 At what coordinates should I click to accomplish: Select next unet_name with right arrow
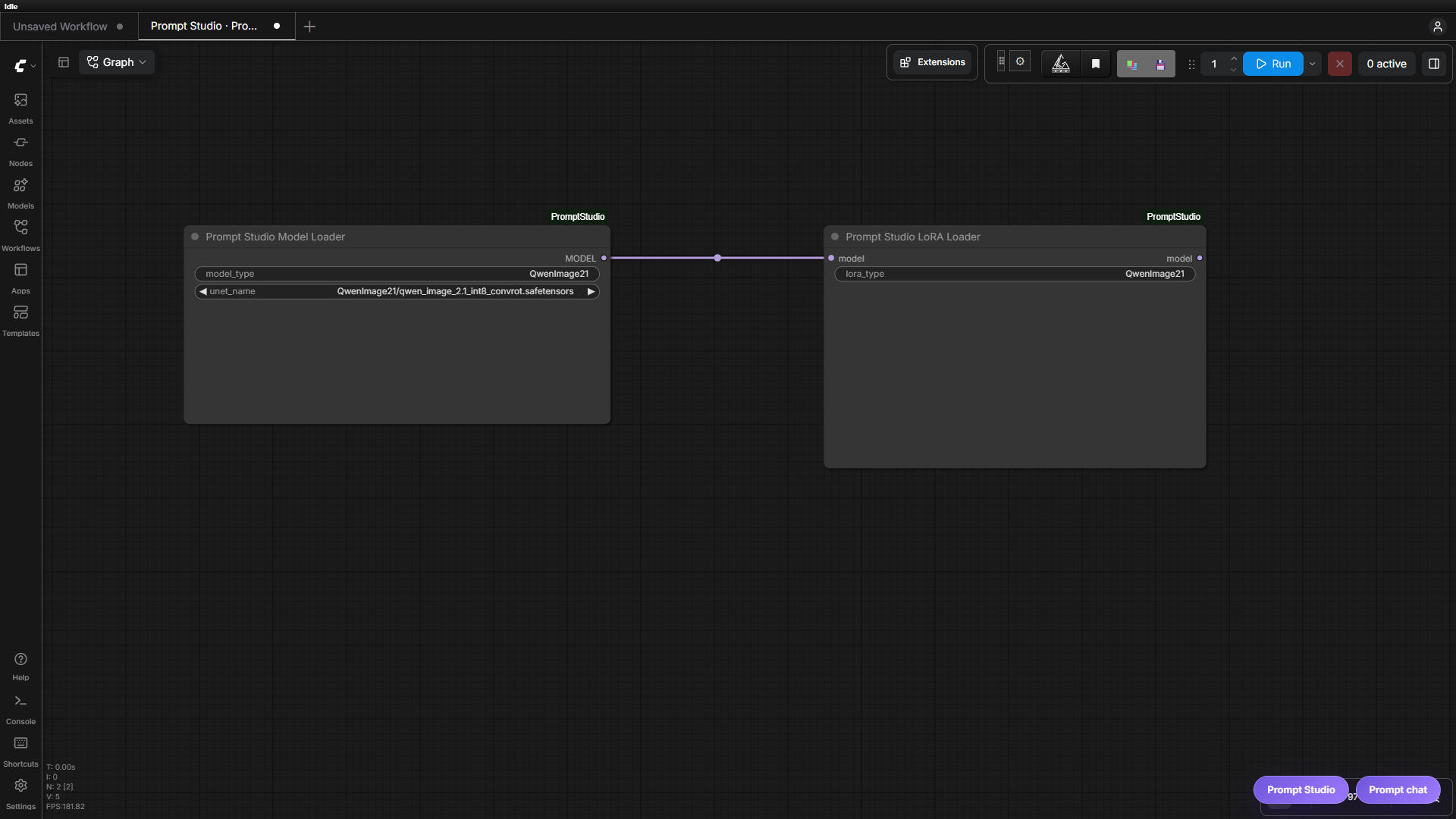coord(591,291)
